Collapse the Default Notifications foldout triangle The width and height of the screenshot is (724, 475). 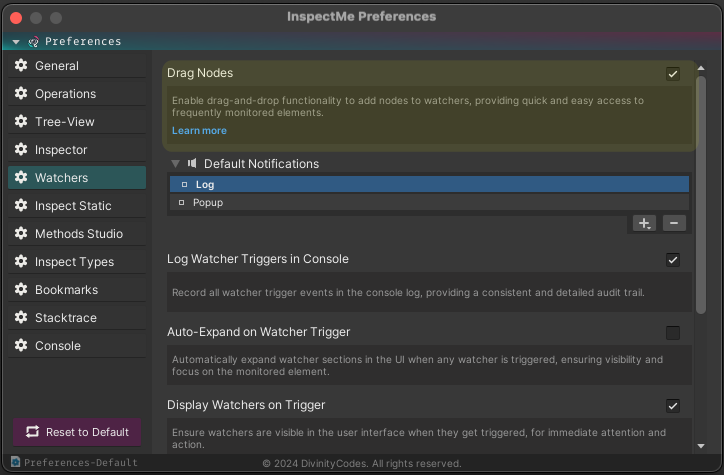click(175, 163)
